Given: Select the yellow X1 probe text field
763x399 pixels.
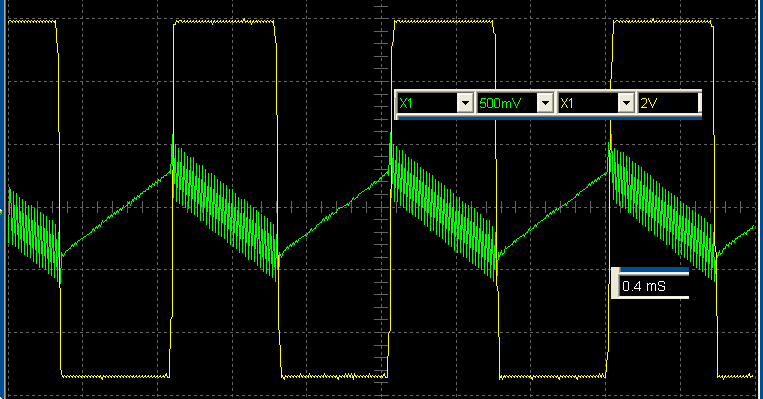Looking at the screenshot, I should click(588, 103).
